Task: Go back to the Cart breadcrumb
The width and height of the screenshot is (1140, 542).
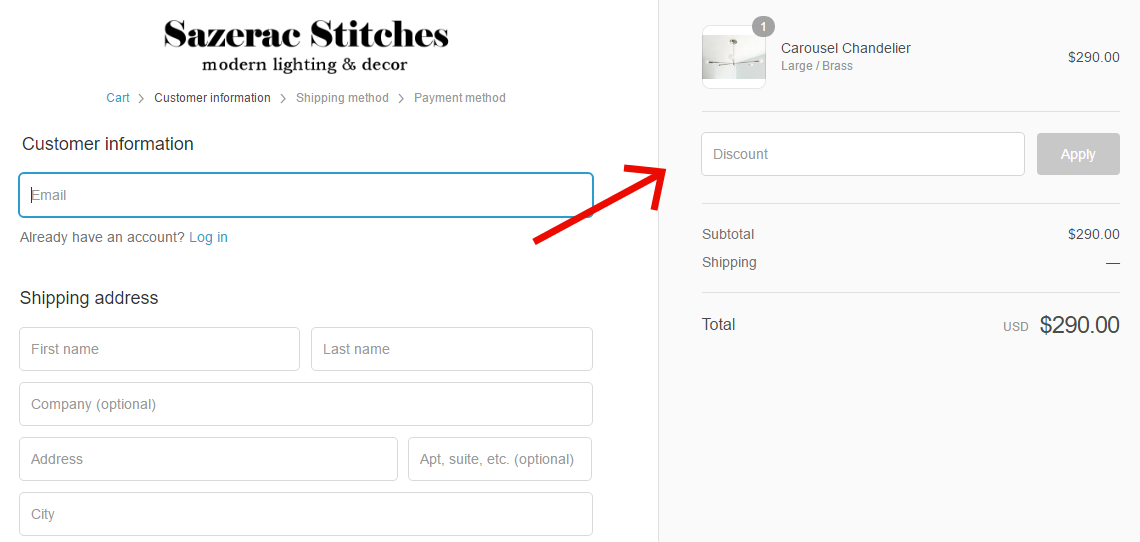Action: (x=118, y=98)
